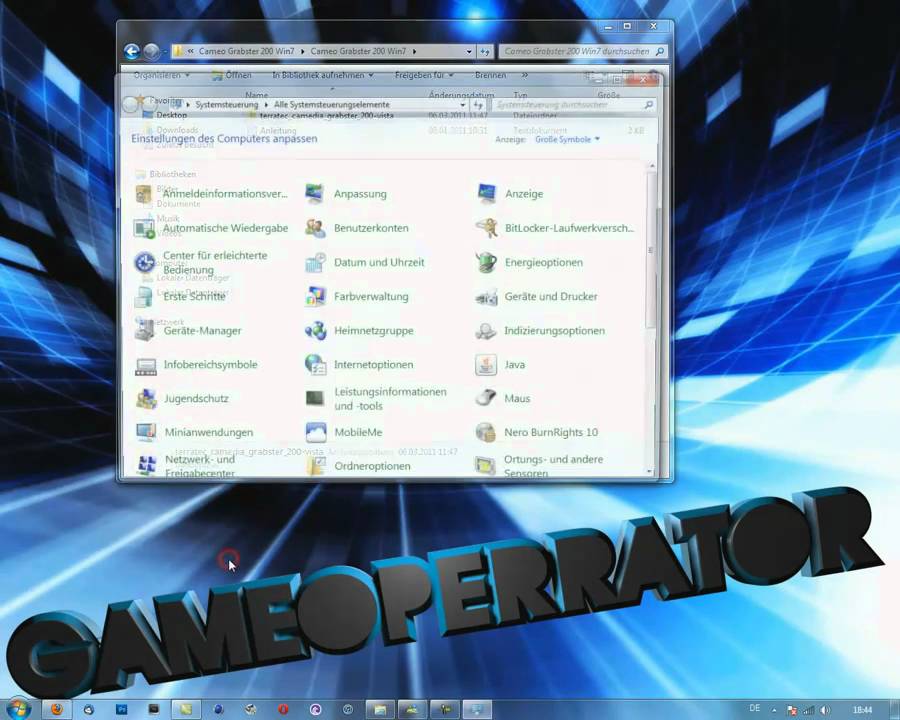Viewport: 900px width, 720px height.
Task: Expand the Freigeben für dropdown
Action: pyautogui.click(x=424, y=75)
